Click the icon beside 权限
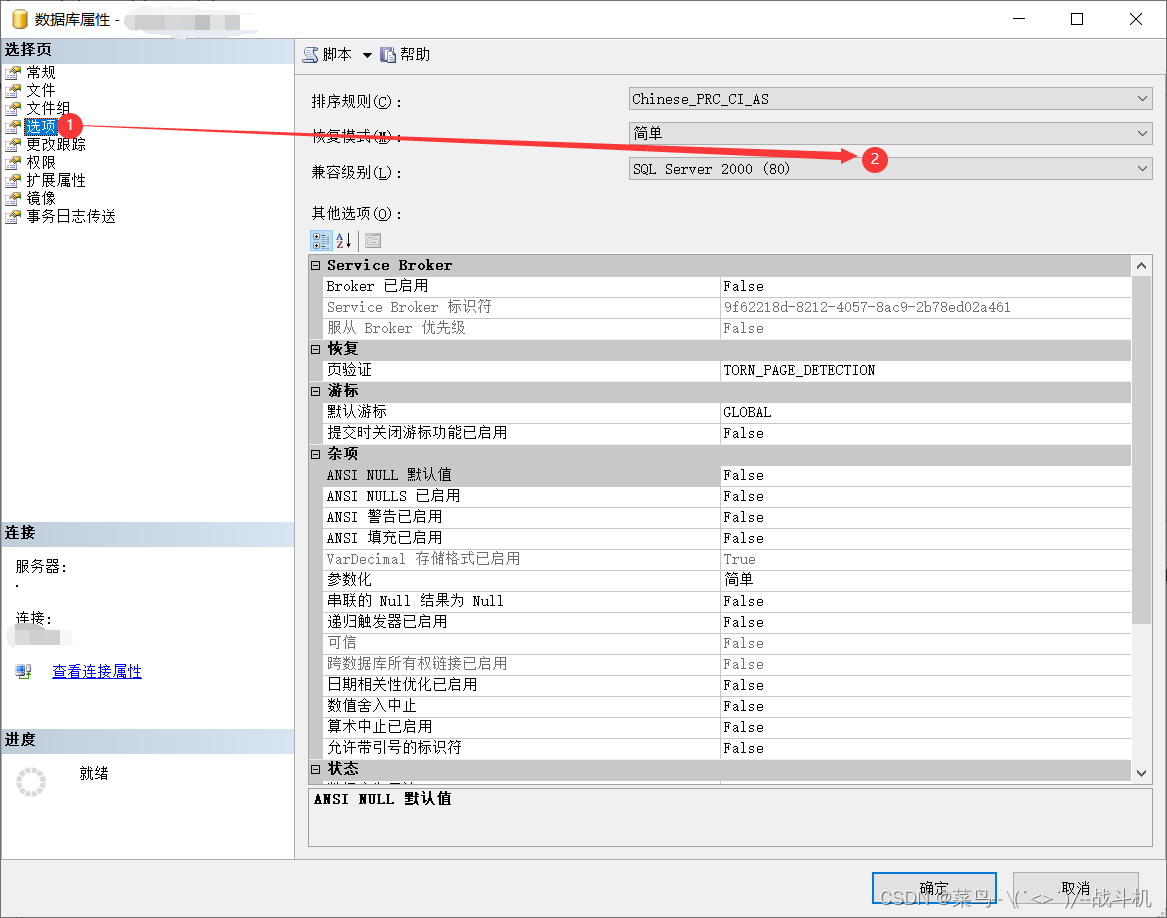 coord(13,162)
